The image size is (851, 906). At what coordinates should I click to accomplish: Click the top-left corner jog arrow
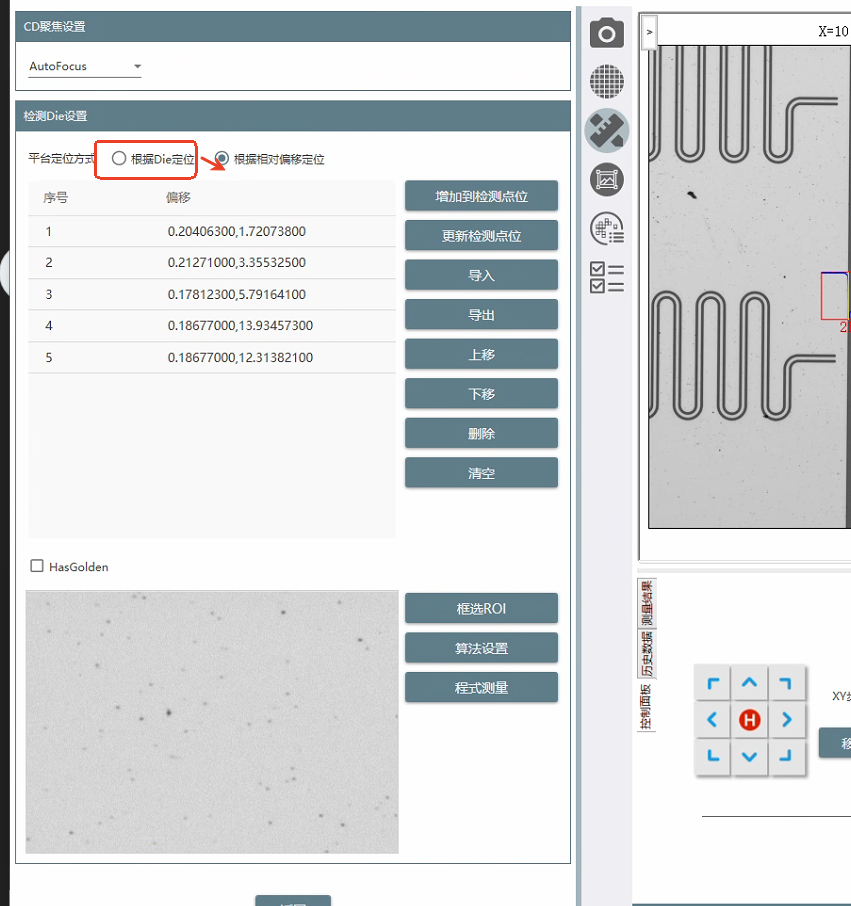(713, 684)
